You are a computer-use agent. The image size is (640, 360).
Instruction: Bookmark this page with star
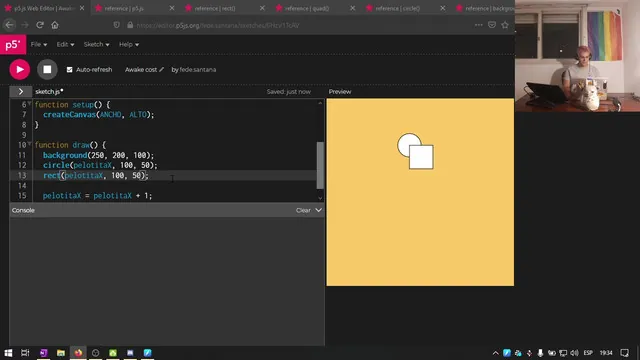coord(505,25)
